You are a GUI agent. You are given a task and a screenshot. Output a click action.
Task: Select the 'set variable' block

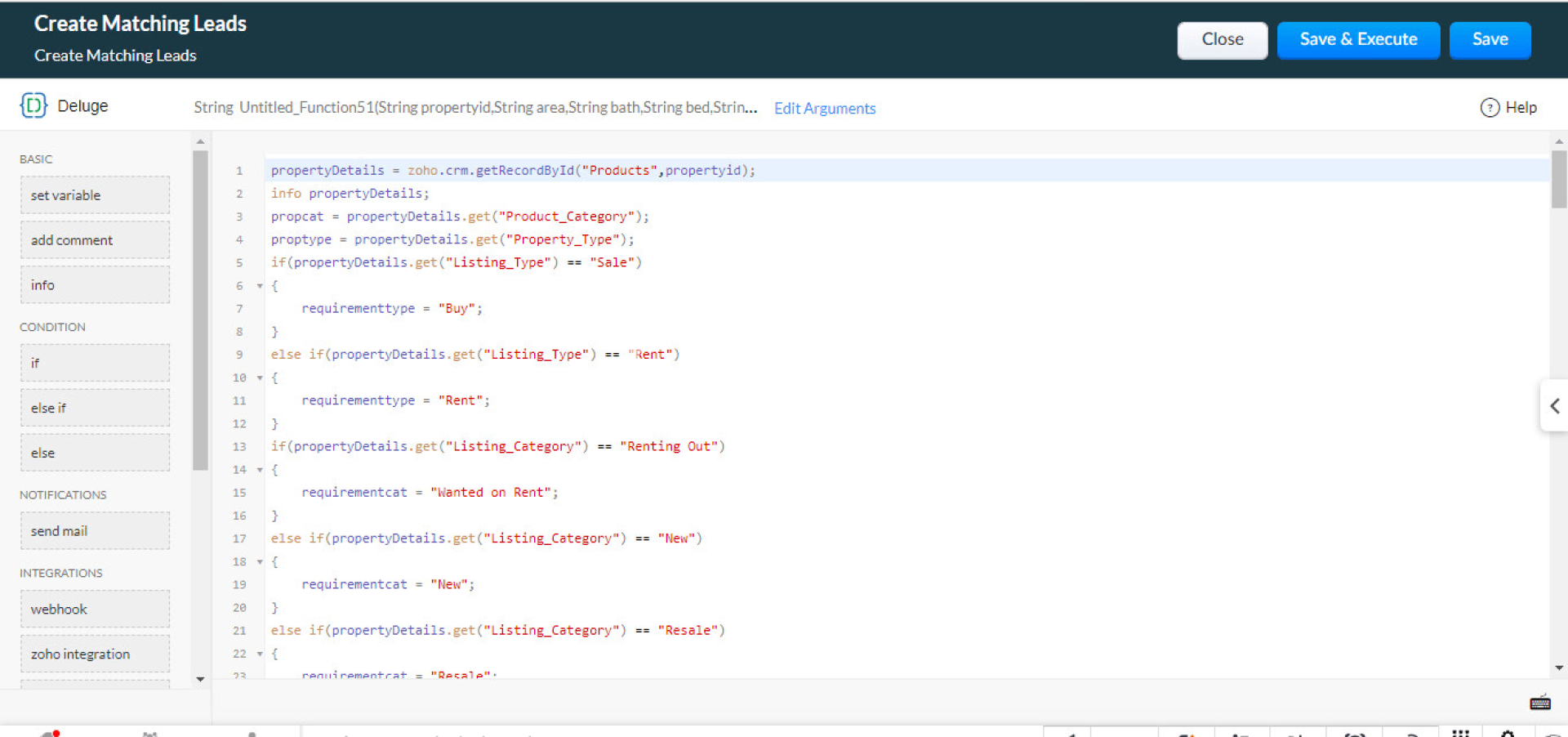coord(95,195)
